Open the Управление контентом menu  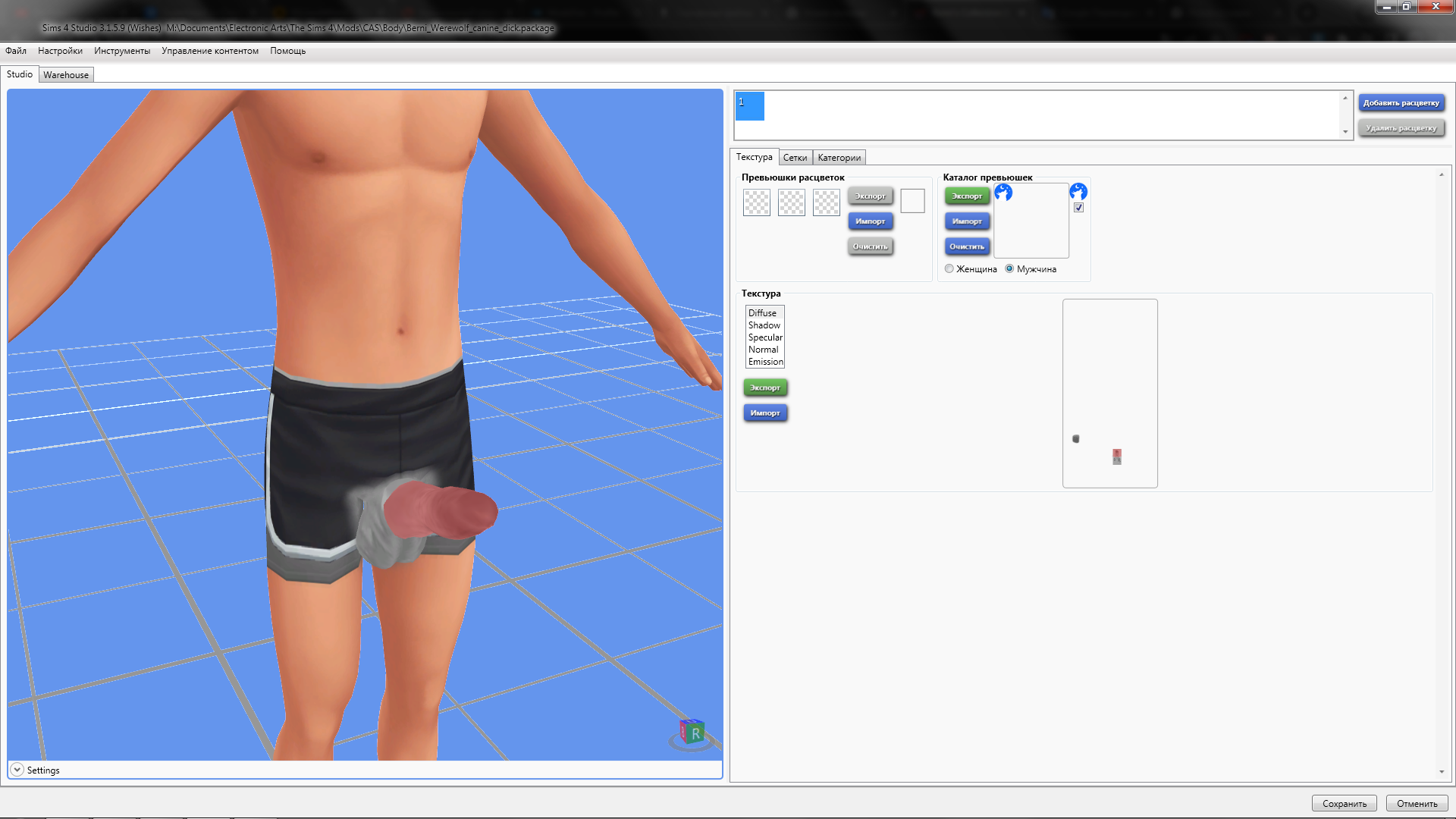(210, 51)
